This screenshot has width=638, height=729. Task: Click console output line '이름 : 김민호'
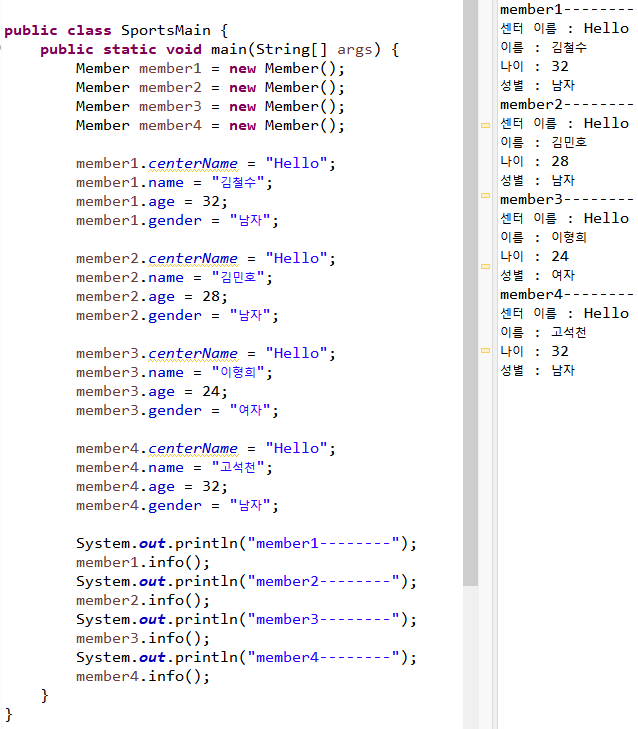[544, 142]
